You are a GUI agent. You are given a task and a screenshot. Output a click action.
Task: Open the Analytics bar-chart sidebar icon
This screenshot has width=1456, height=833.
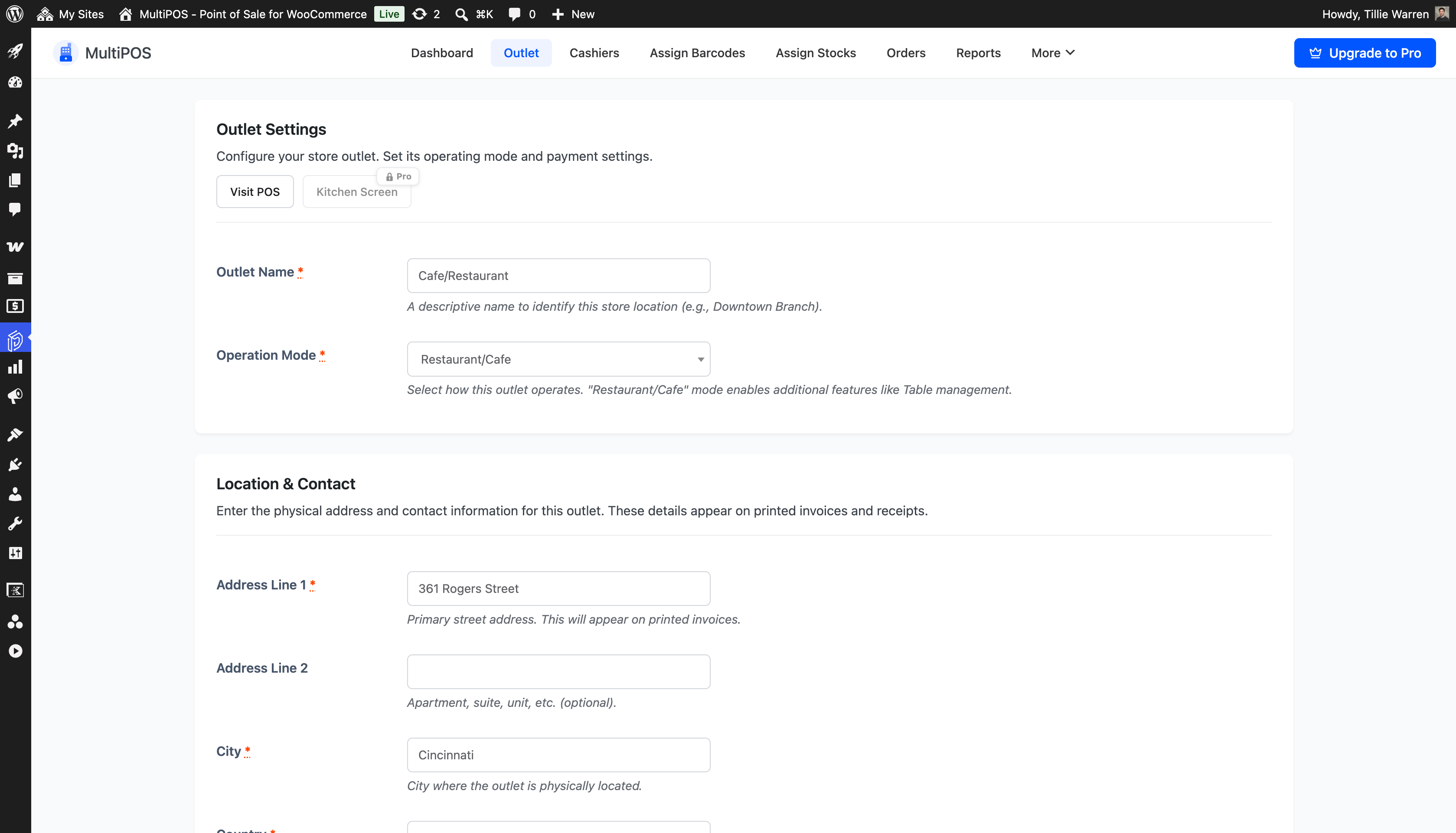[15, 367]
